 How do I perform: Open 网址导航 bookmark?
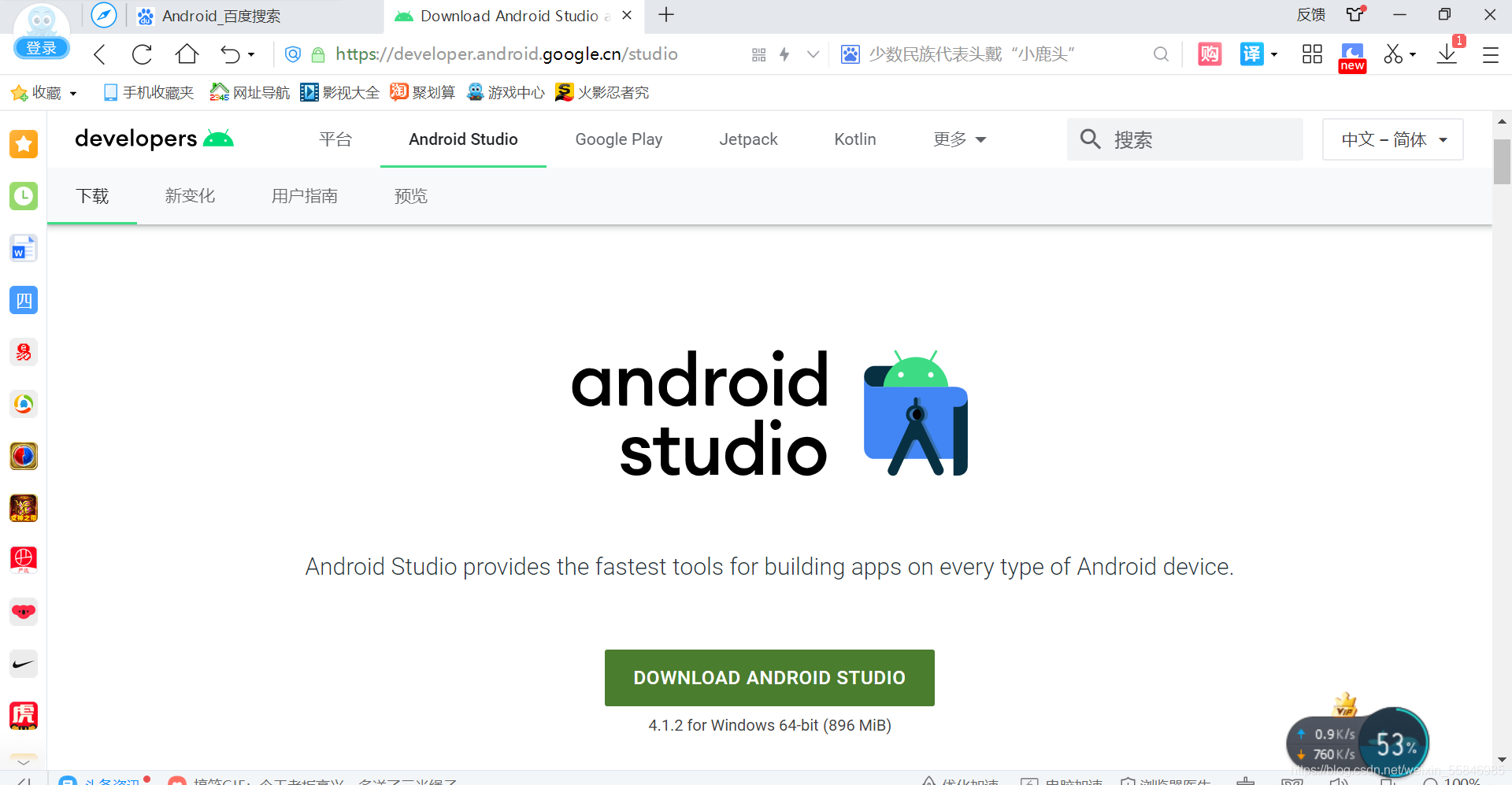pos(250,93)
